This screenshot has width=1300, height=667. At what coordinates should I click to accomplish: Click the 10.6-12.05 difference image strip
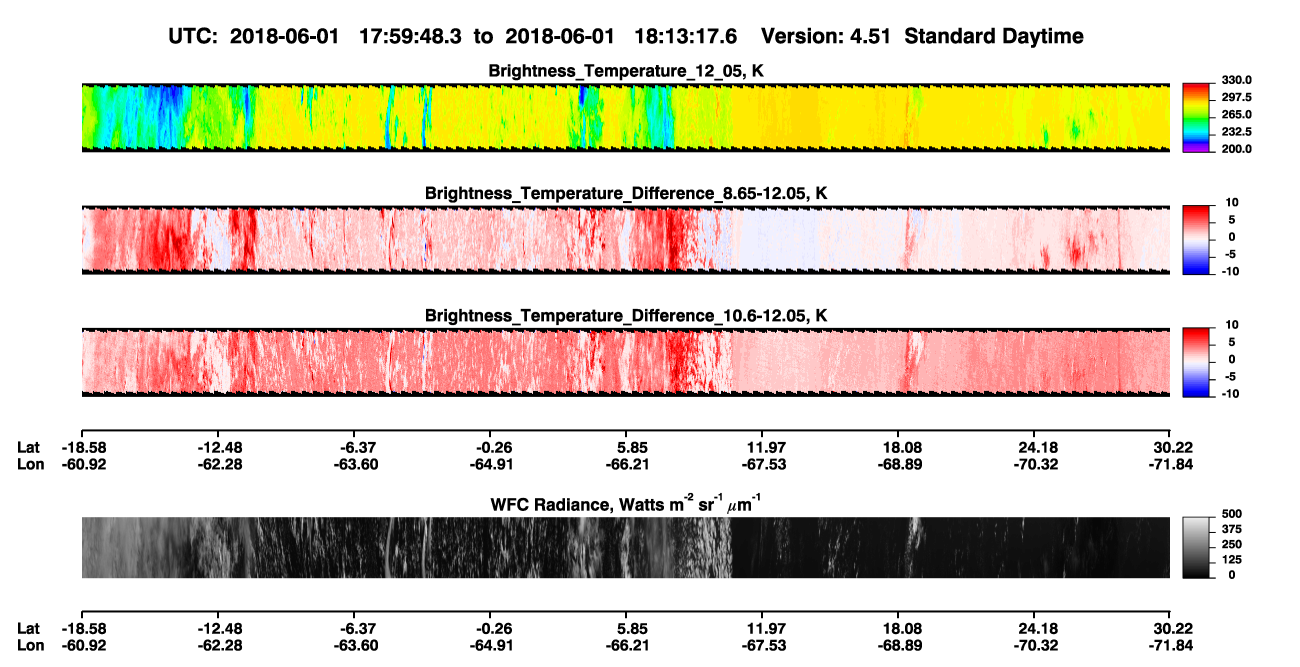click(626, 362)
